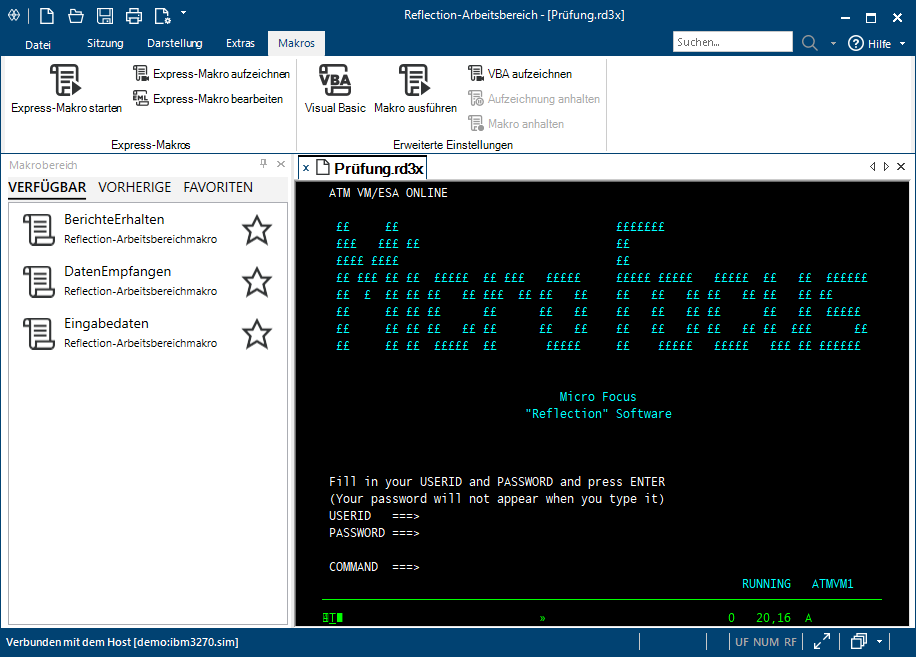Toggle favorite star for DatenEmpfangen

257,282
